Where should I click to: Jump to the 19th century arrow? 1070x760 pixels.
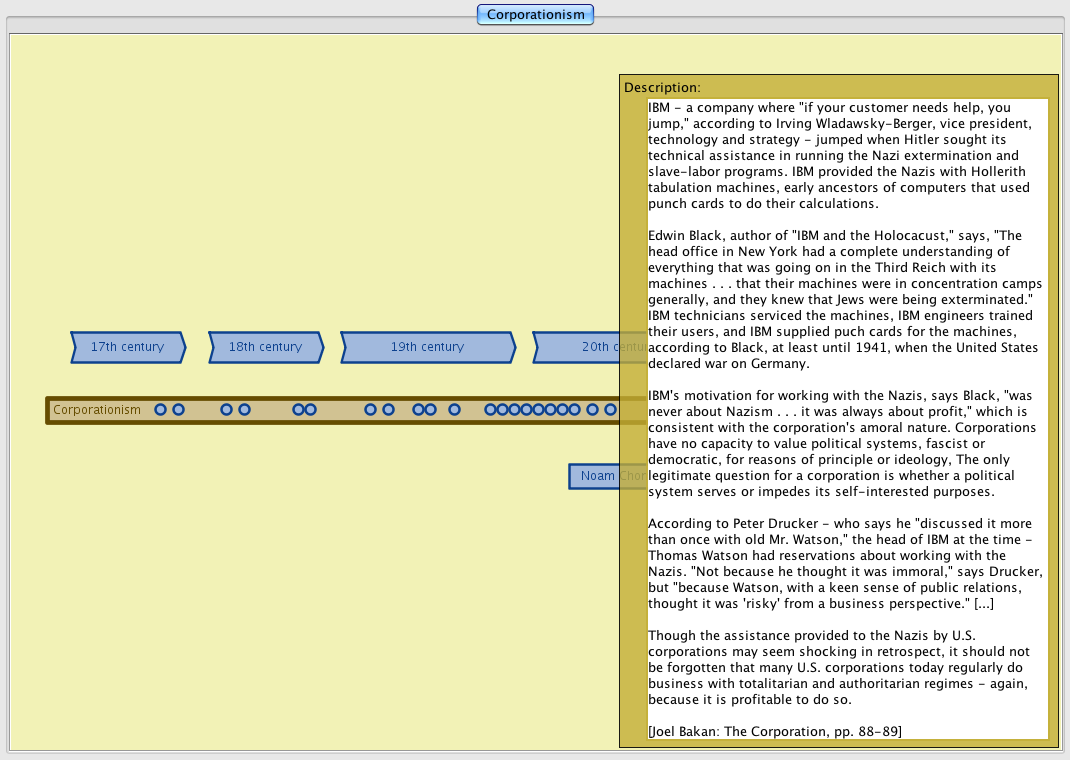click(427, 347)
